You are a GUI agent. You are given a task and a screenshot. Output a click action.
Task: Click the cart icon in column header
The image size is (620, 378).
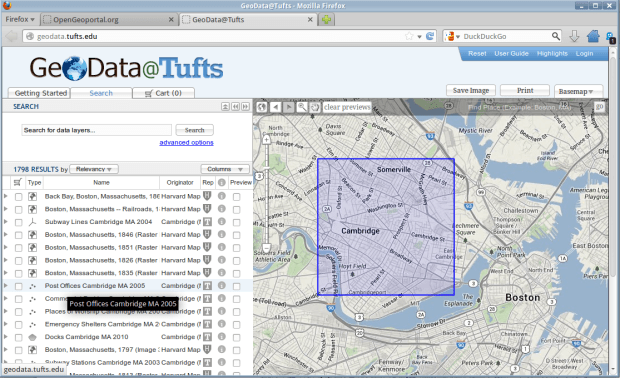[x=17, y=182]
